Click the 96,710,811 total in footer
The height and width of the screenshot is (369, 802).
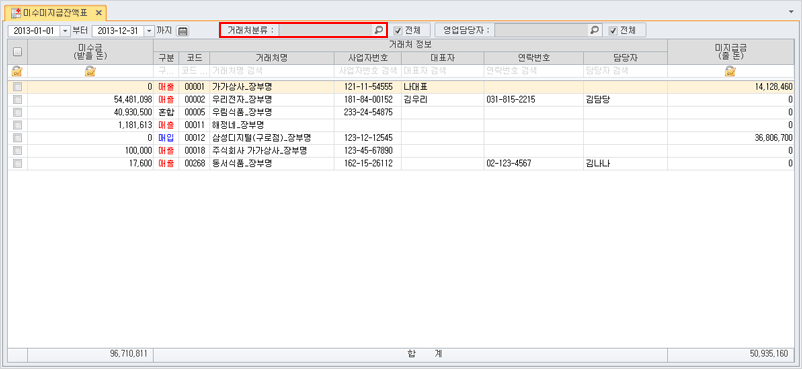click(x=128, y=353)
